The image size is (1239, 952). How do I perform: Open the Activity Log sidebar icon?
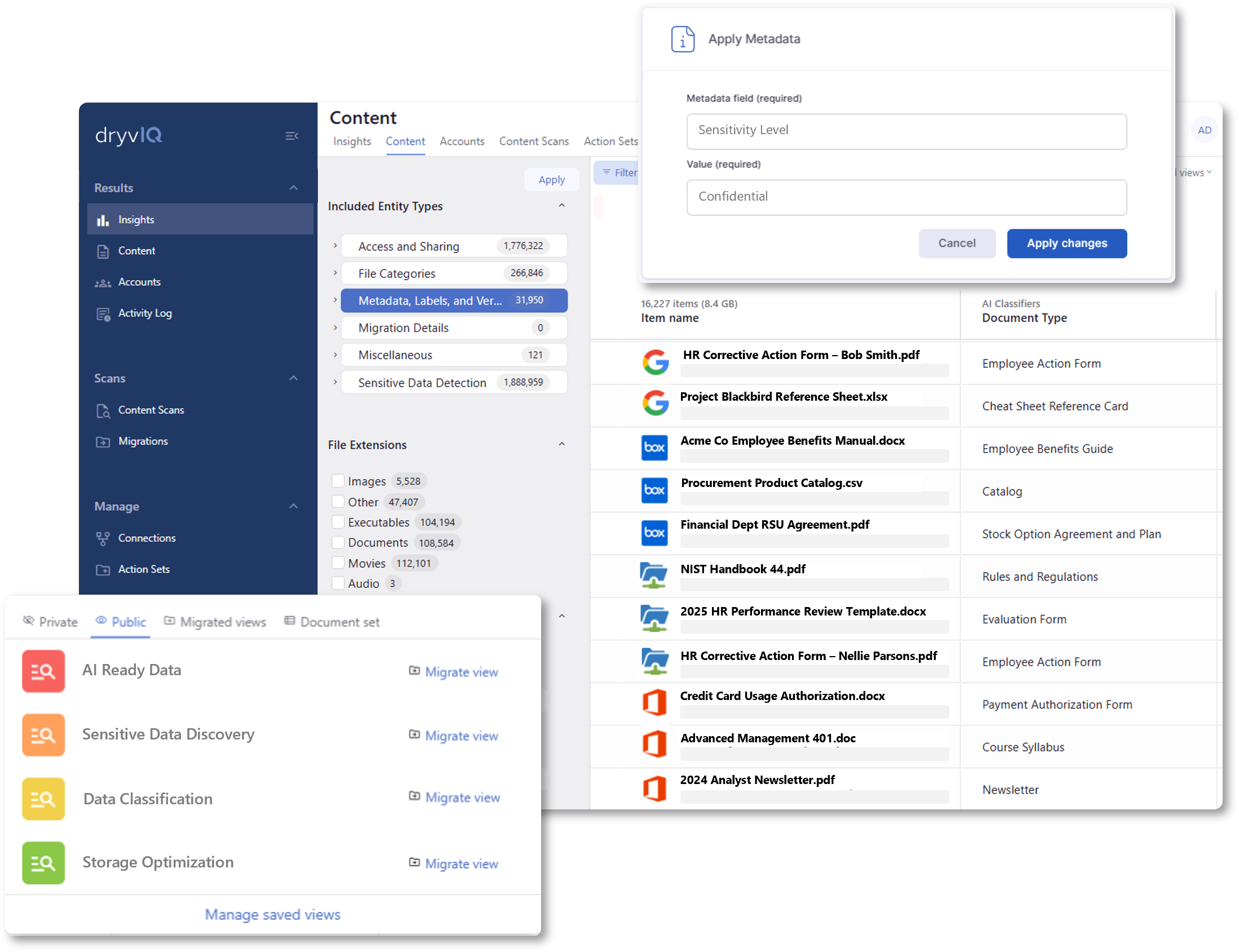click(103, 314)
